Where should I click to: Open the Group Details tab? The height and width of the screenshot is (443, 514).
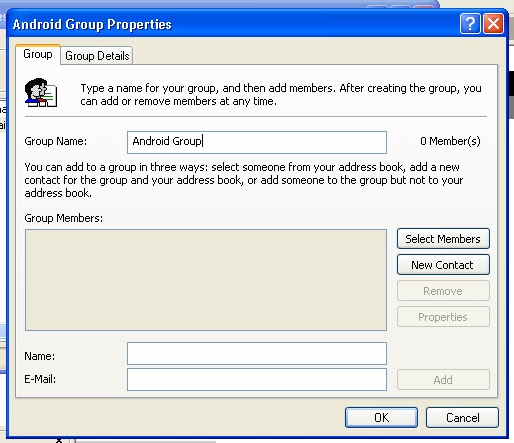coord(97,56)
